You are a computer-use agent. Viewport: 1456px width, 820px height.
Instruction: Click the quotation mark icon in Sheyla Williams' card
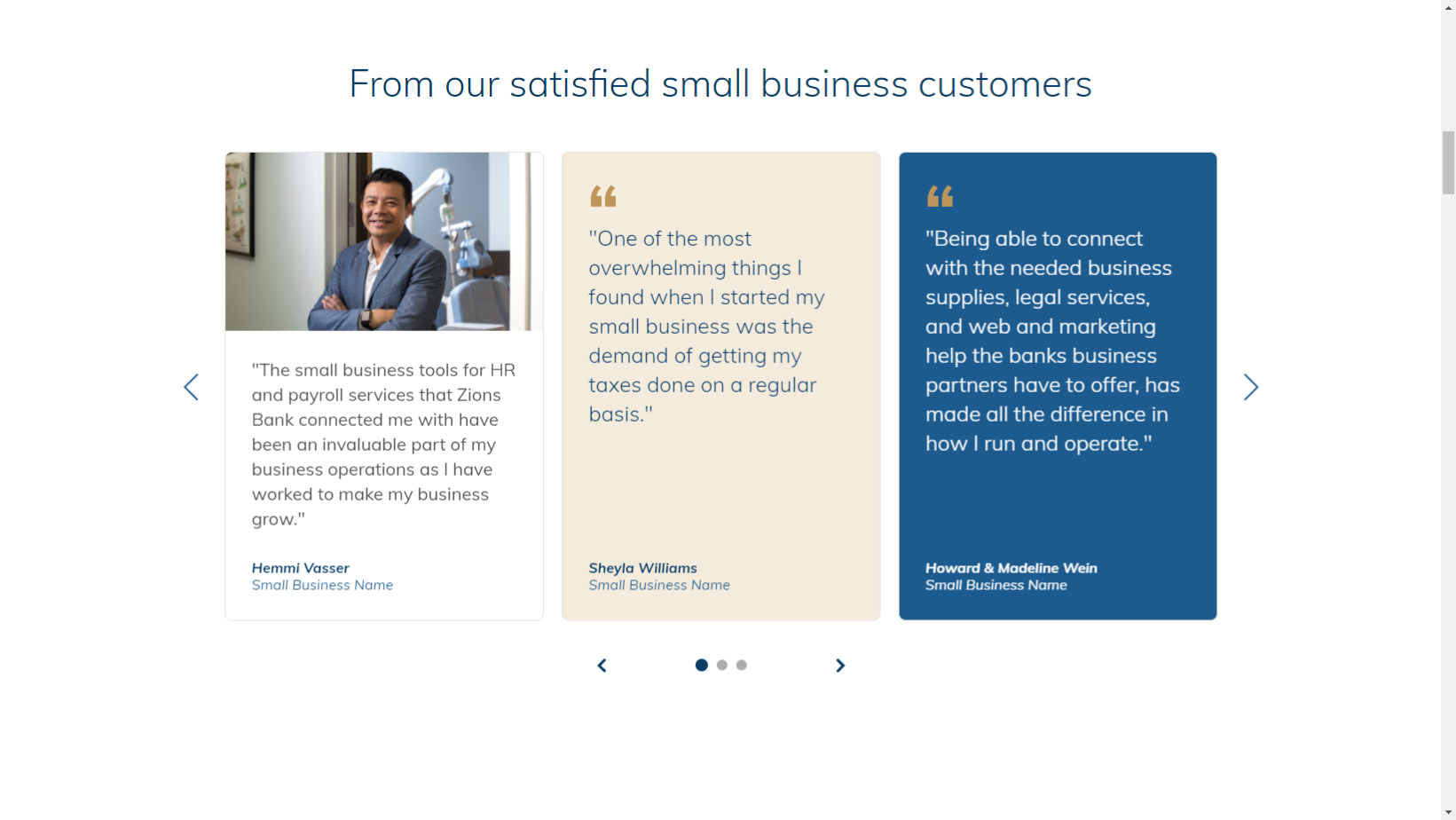tap(602, 196)
